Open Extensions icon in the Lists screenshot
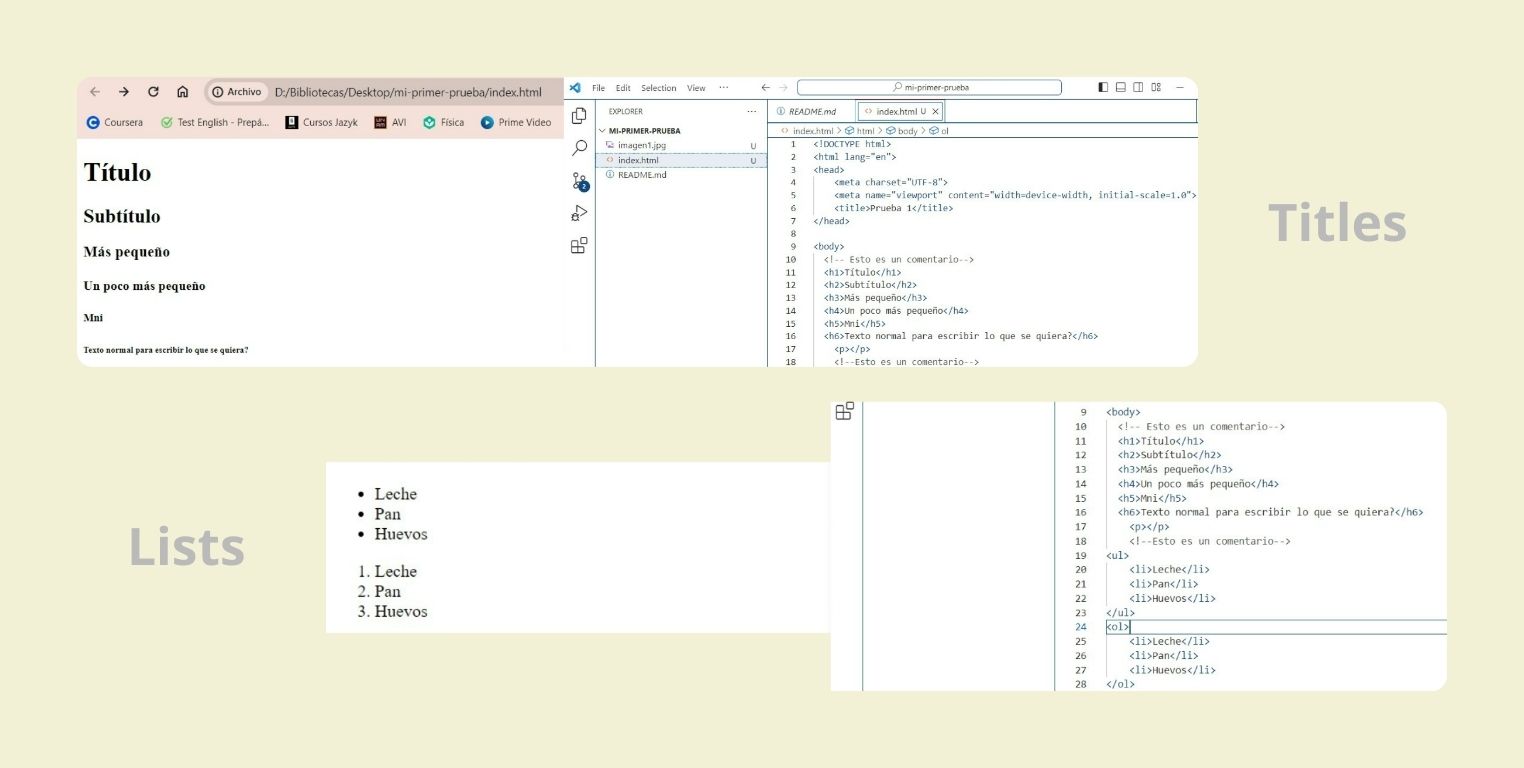The image size is (1524, 768). [845, 411]
